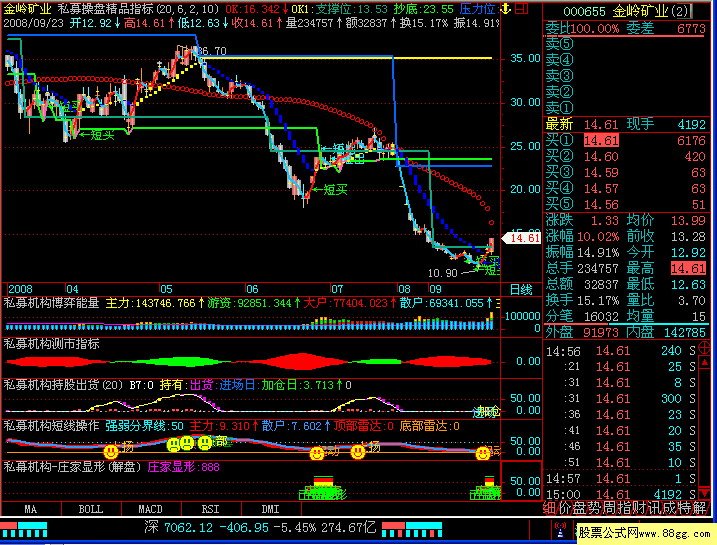Click the 000655 金岭矿业 stock title
The width and height of the screenshot is (717, 545).
[616, 11]
